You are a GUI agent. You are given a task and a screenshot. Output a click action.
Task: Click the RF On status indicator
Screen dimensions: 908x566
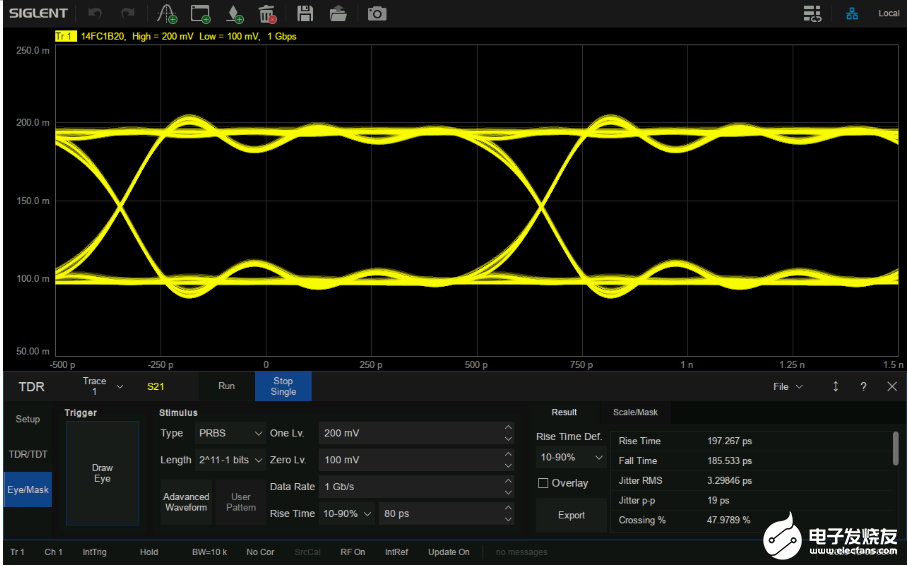coord(353,552)
